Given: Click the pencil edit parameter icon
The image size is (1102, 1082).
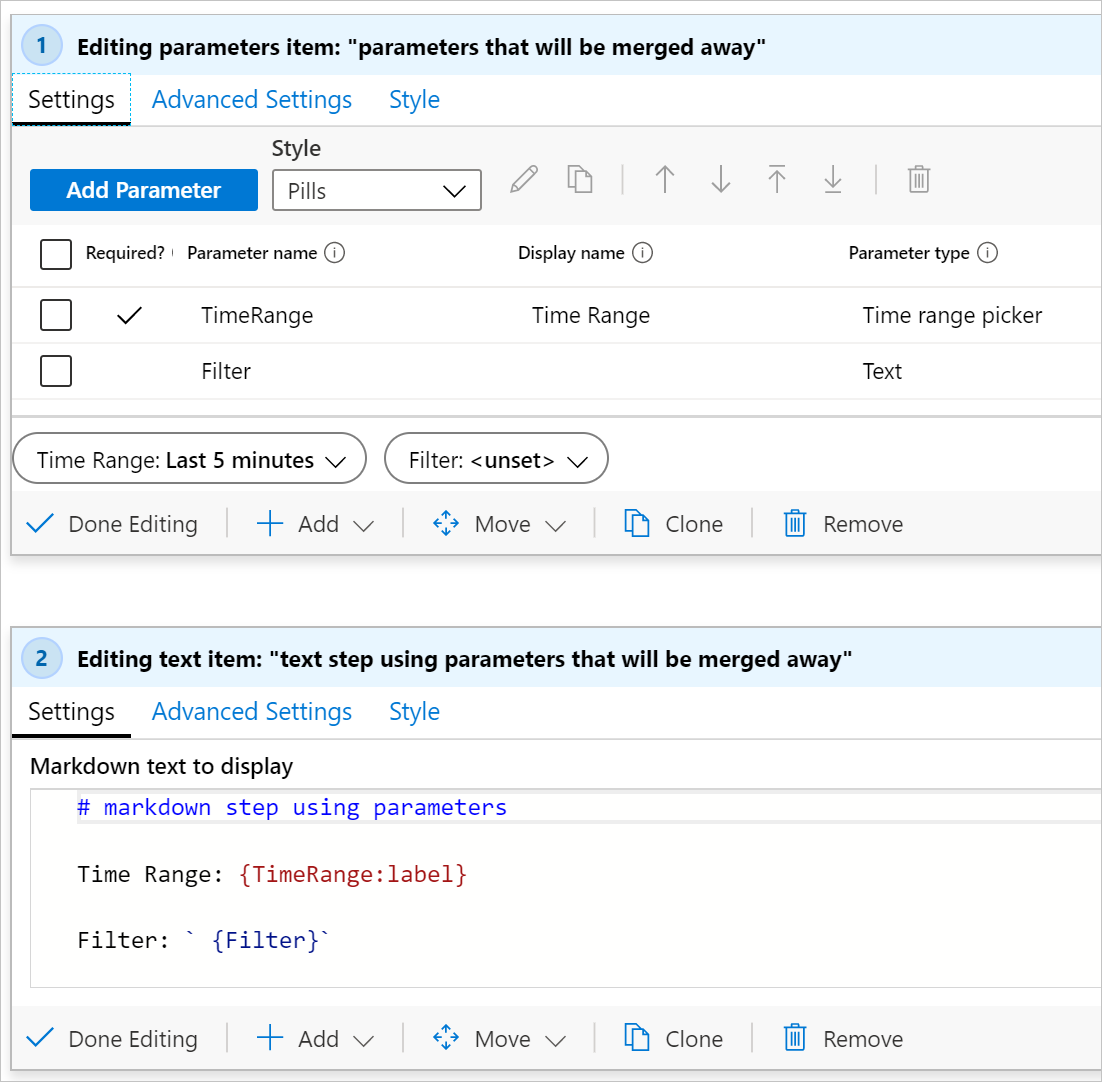Looking at the screenshot, I should tap(523, 180).
